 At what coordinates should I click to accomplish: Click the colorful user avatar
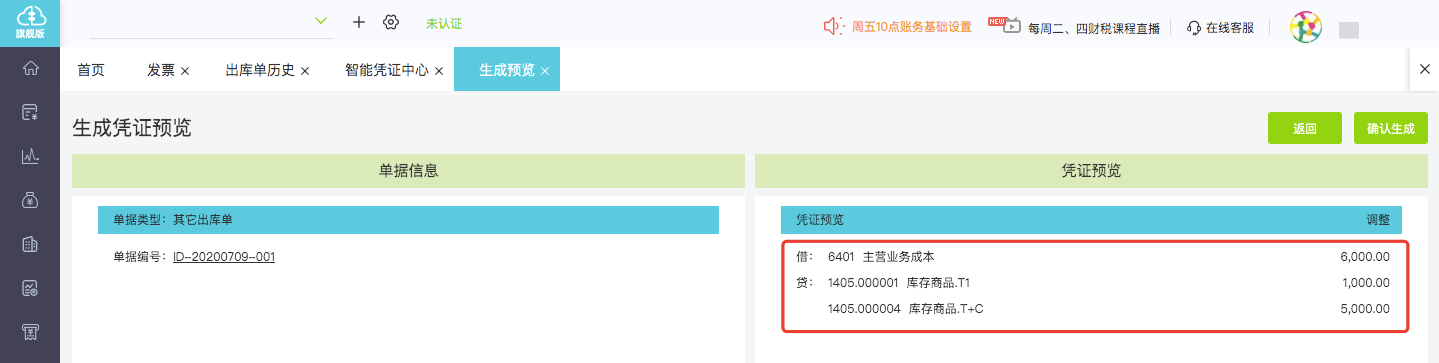point(1305,28)
